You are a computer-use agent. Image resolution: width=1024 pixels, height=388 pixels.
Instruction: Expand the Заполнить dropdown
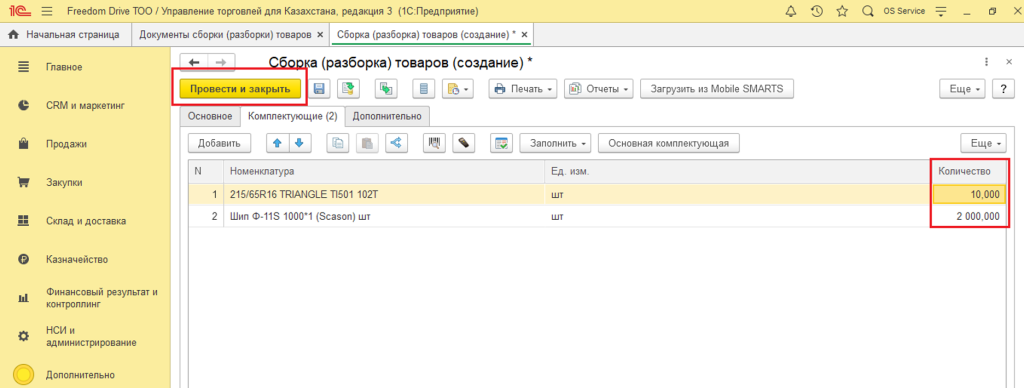tap(556, 143)
